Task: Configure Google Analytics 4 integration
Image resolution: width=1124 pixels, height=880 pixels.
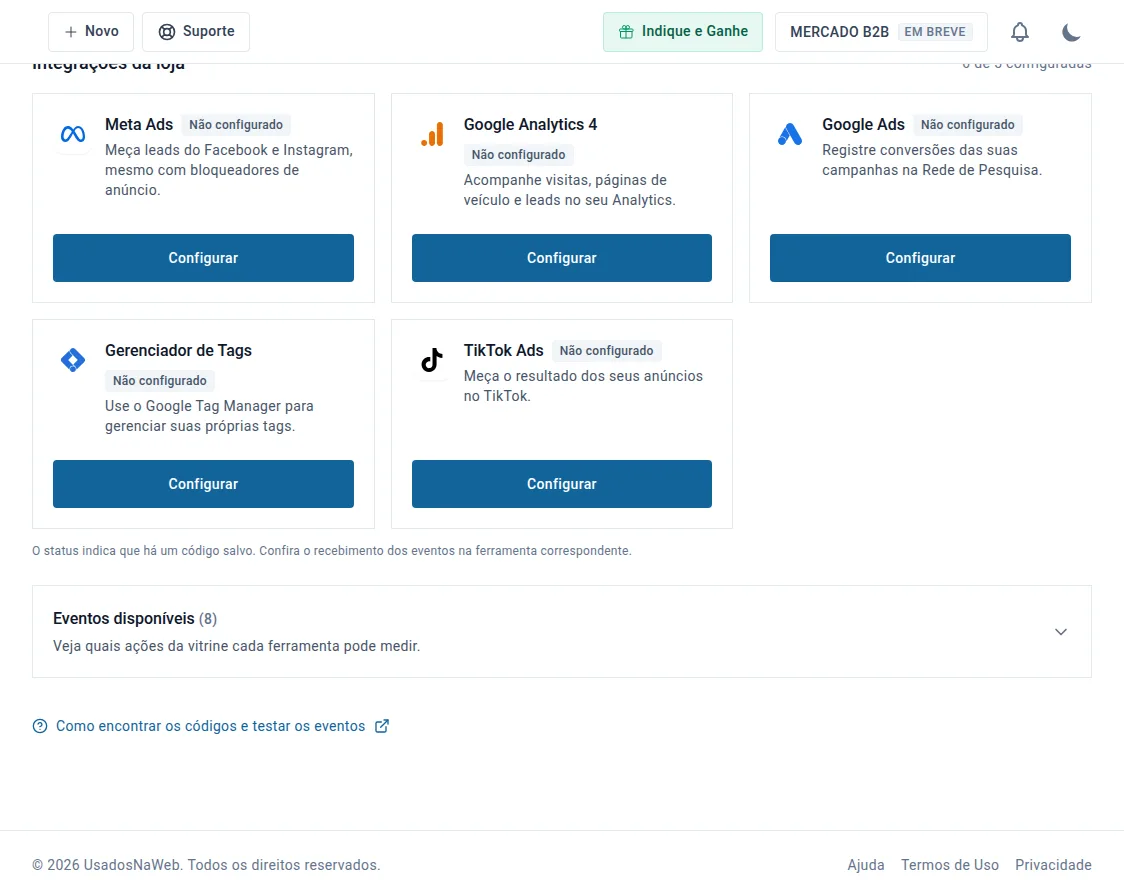Action: point(561,258)
